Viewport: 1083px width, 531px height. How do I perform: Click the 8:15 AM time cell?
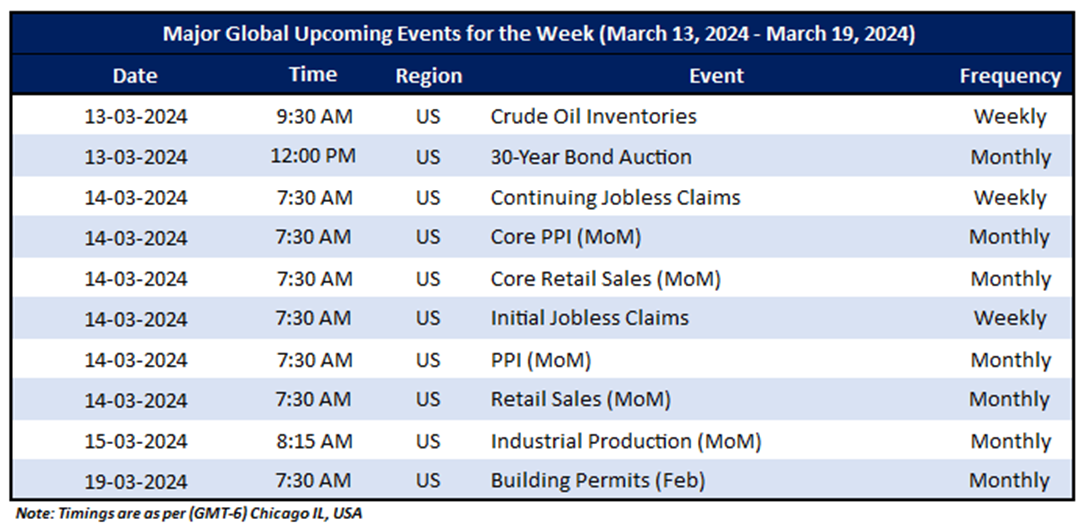coord(313,441)
